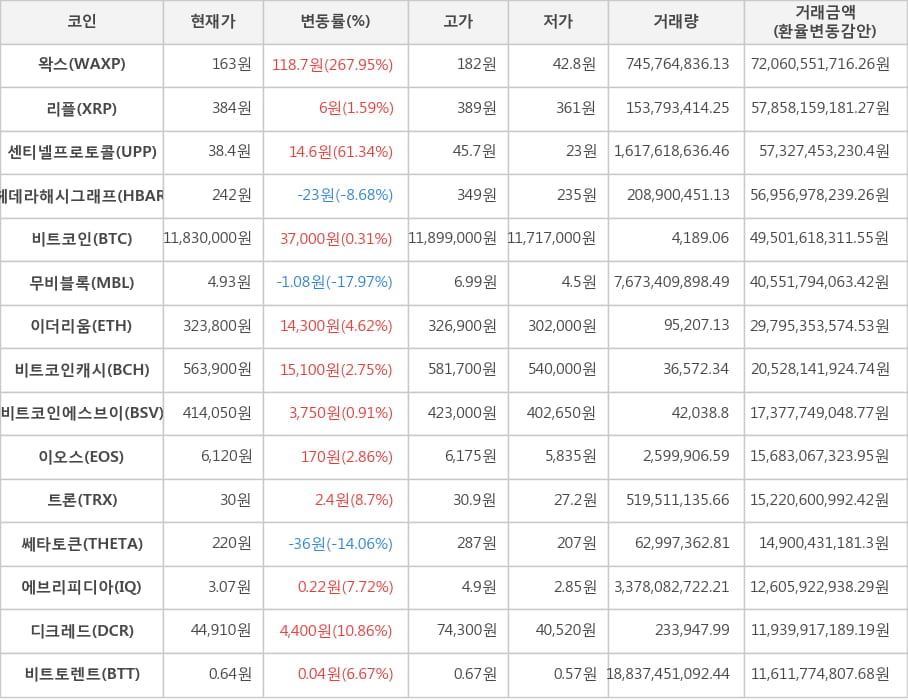The width and height of the screenshot is (908, 700).
Task: Select the 비트코인캐시(BCH) coin name
Action: pyautogui.click(x=82, y=369)
